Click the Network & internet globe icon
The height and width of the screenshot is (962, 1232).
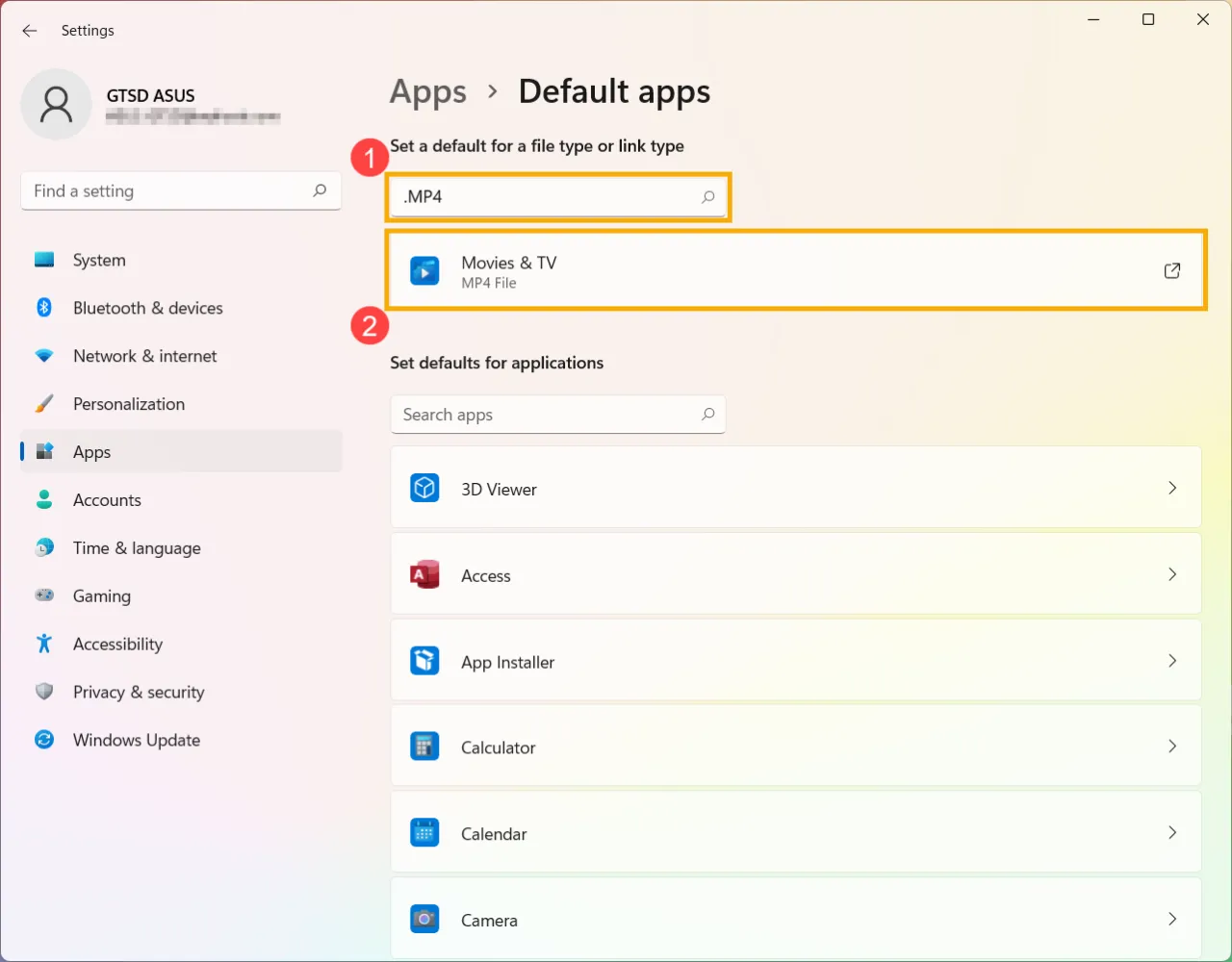pos(44,356)
